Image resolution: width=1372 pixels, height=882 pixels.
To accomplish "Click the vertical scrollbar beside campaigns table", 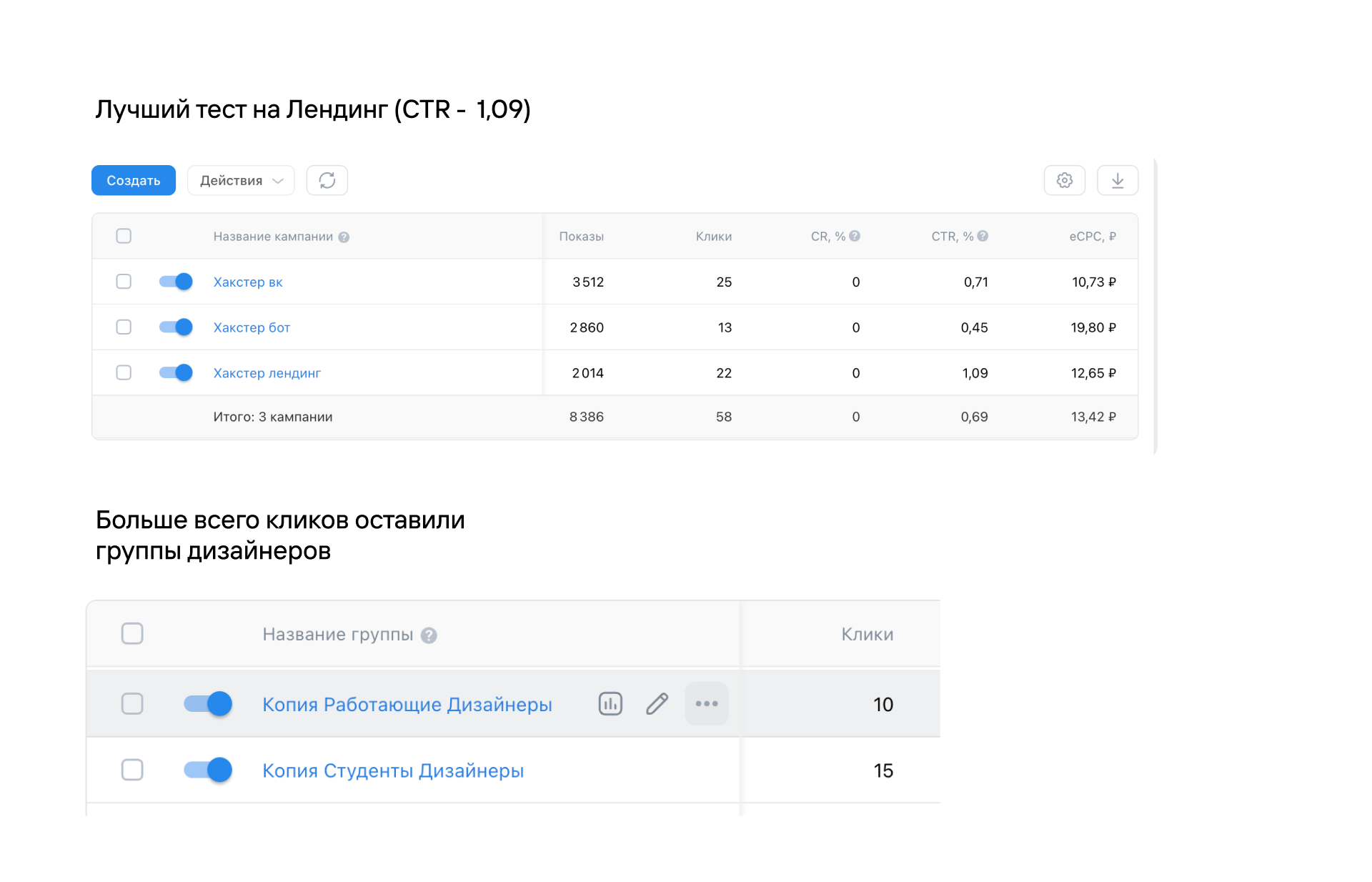I will (1155, 307).
